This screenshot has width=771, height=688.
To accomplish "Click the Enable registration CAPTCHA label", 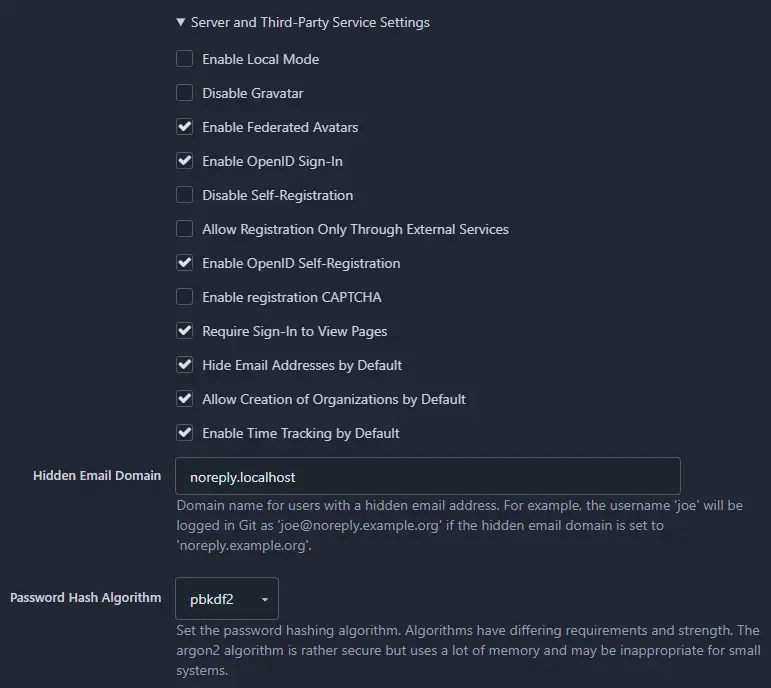I will pos(291,297).
